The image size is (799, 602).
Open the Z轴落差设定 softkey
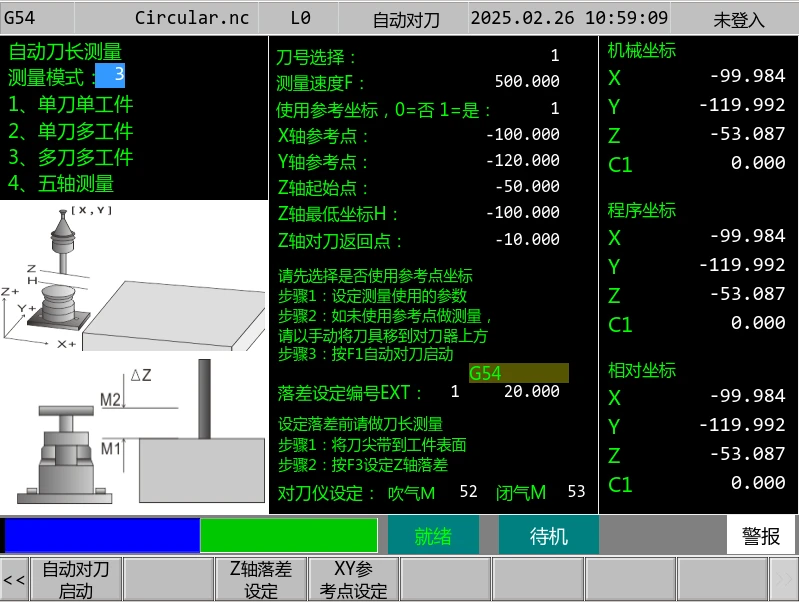coord(261,580)
